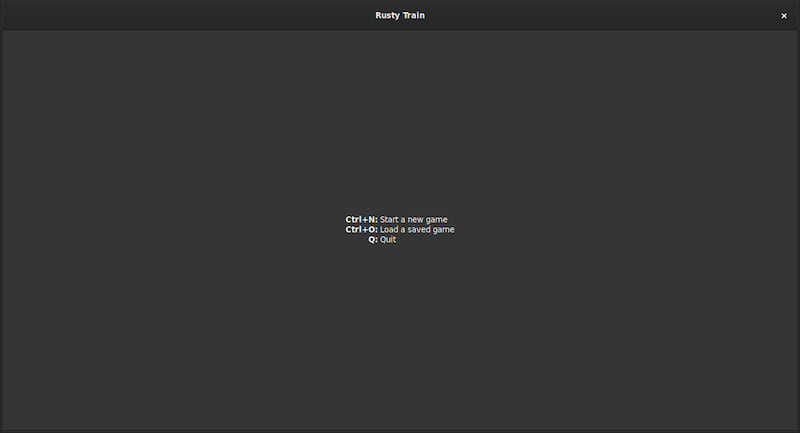Screen dimensions: 800x433
Task: Click the 'Ctrl+O:' shortcut label
Action: [x=361, y=229]
